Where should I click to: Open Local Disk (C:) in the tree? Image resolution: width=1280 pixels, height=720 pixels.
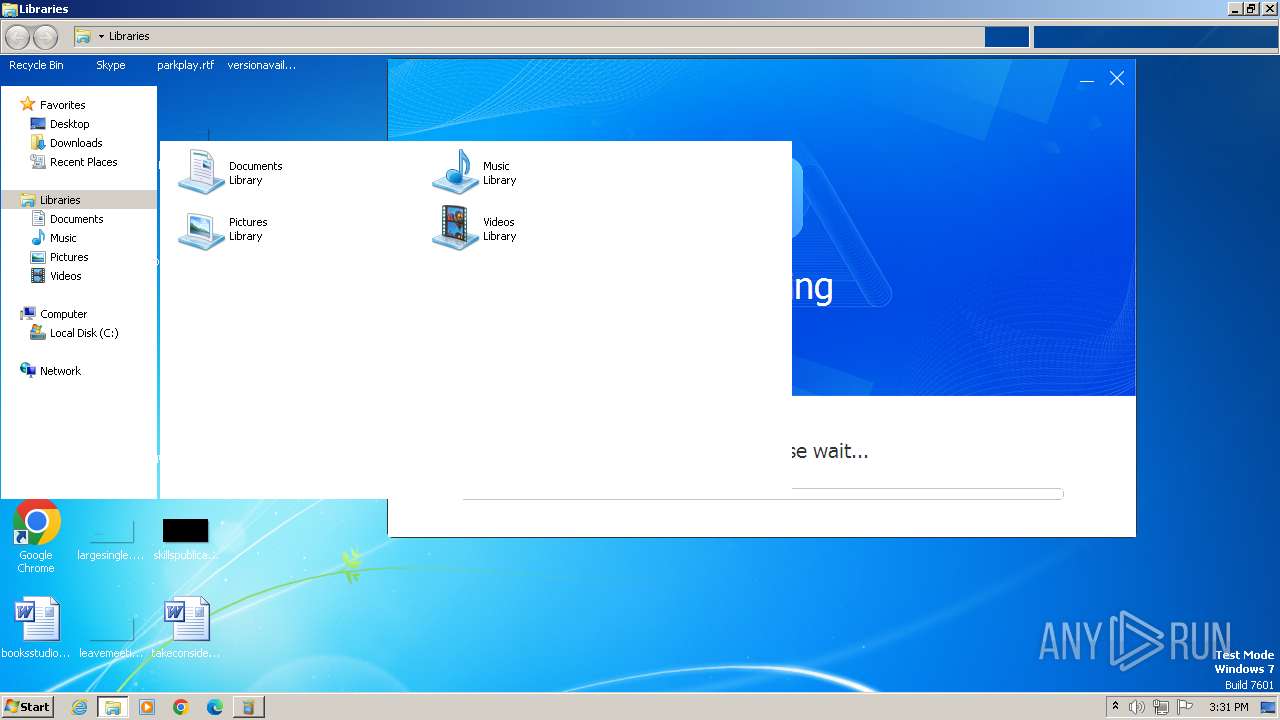tap(83, 333)
